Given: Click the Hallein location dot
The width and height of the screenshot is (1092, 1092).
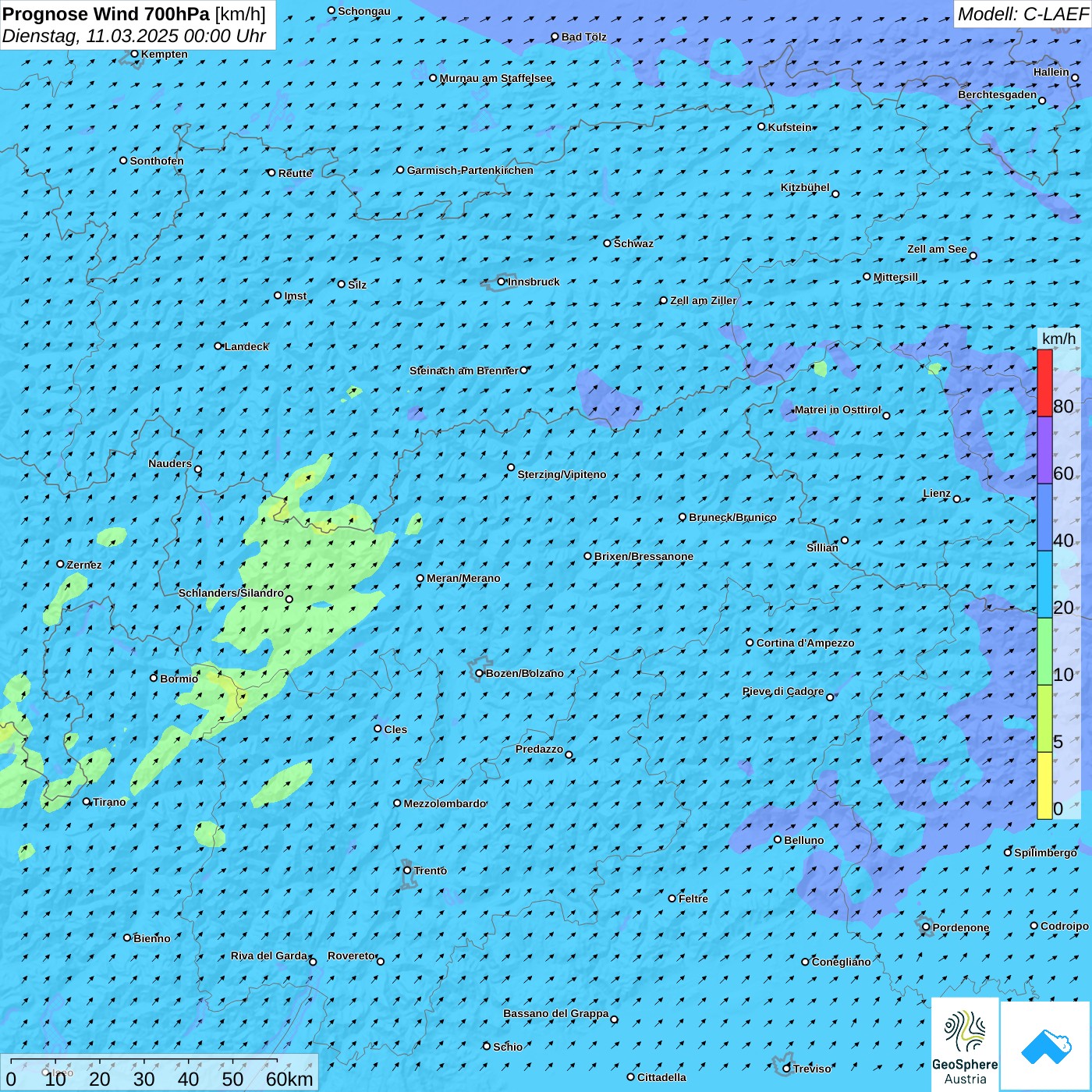Looking at the screenshot, I should [1075, 78].
